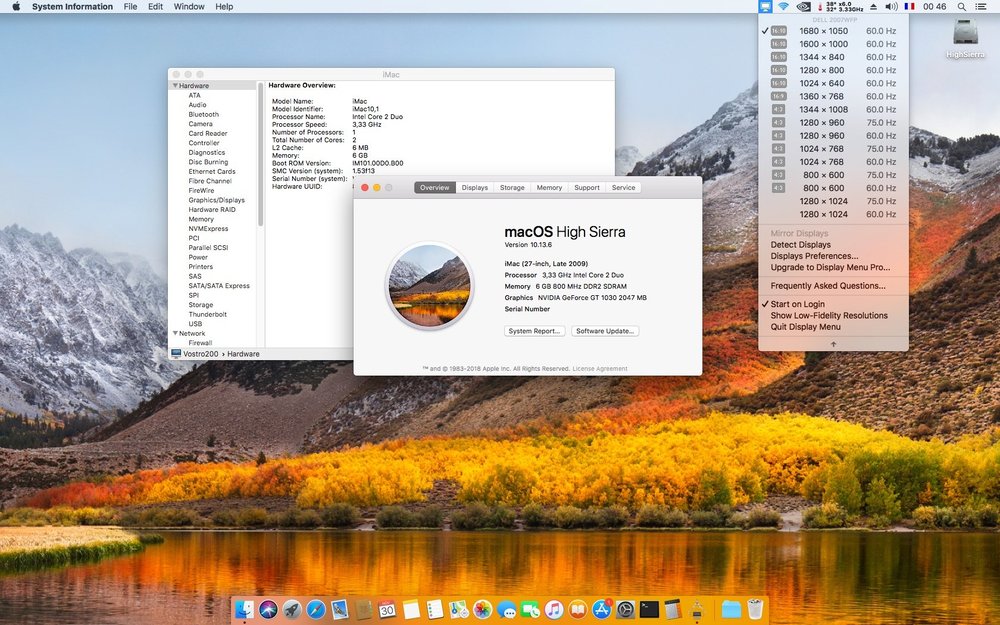
Task: Launch Terminal from the Dock
Action: click(649, 609)
